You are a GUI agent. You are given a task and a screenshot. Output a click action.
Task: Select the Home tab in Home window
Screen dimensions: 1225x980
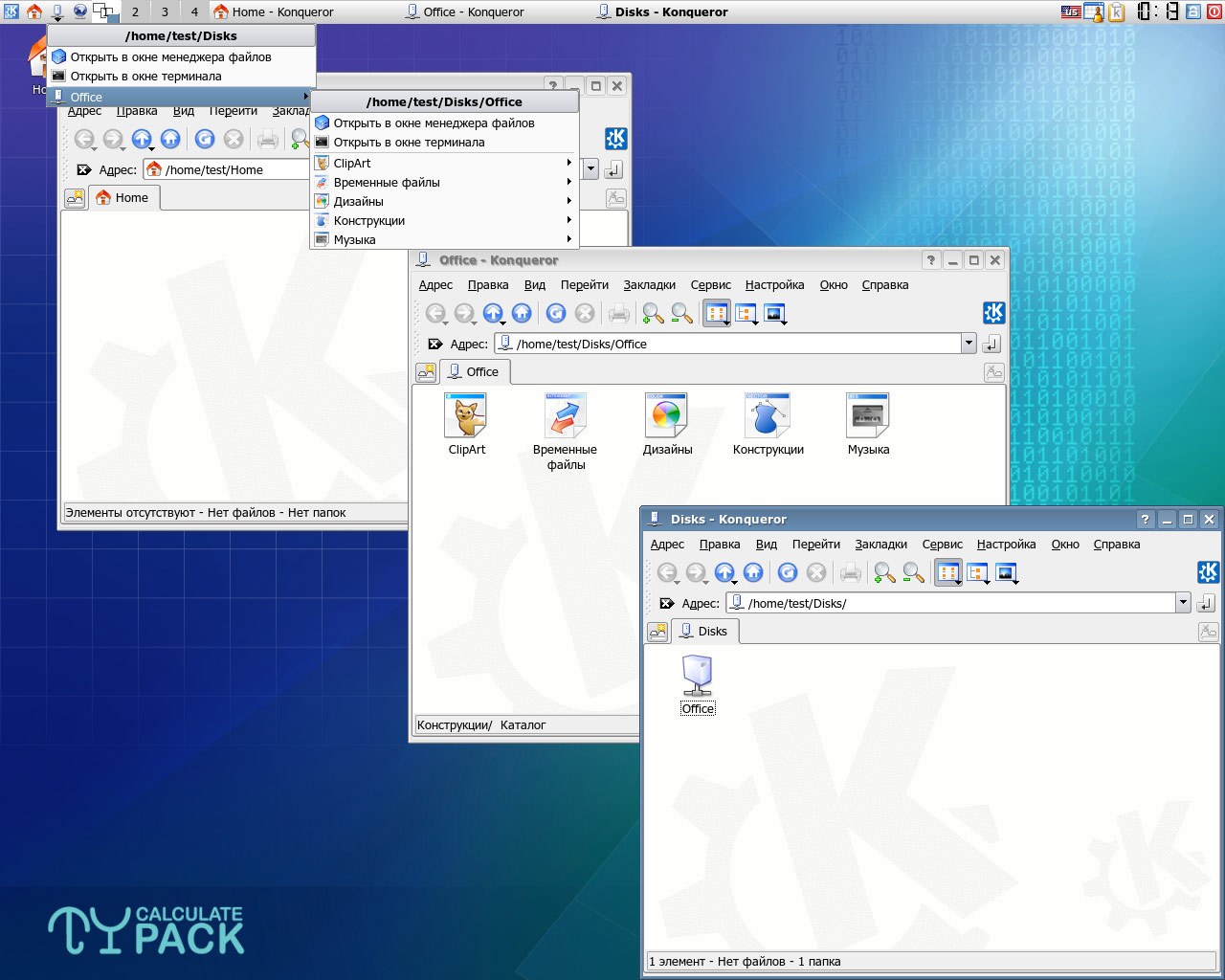point(123,197)
